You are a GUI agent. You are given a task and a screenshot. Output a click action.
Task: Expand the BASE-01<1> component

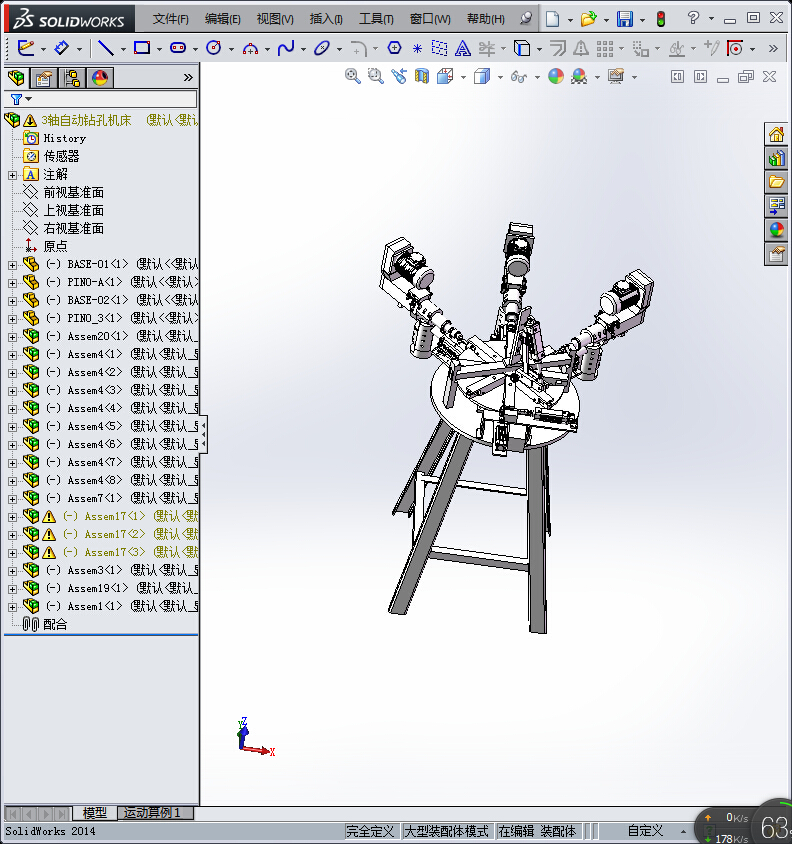click(x=12, y=265)
